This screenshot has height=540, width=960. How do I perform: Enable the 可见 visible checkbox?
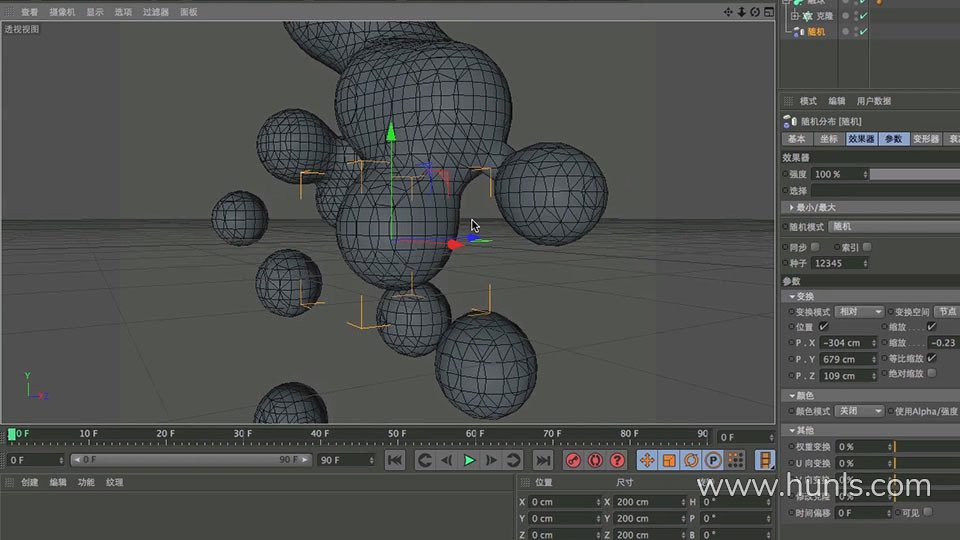pos(928,512)
